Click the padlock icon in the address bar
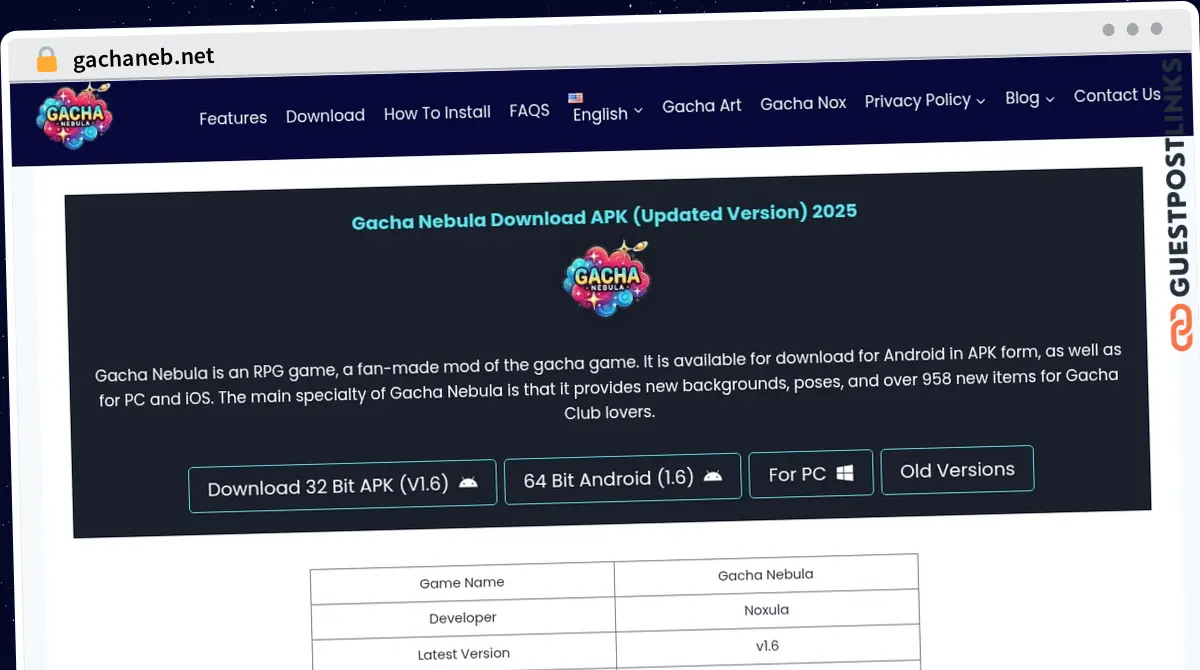The image size is (1200, 670). pyautogui.click(x=46, y=58)
